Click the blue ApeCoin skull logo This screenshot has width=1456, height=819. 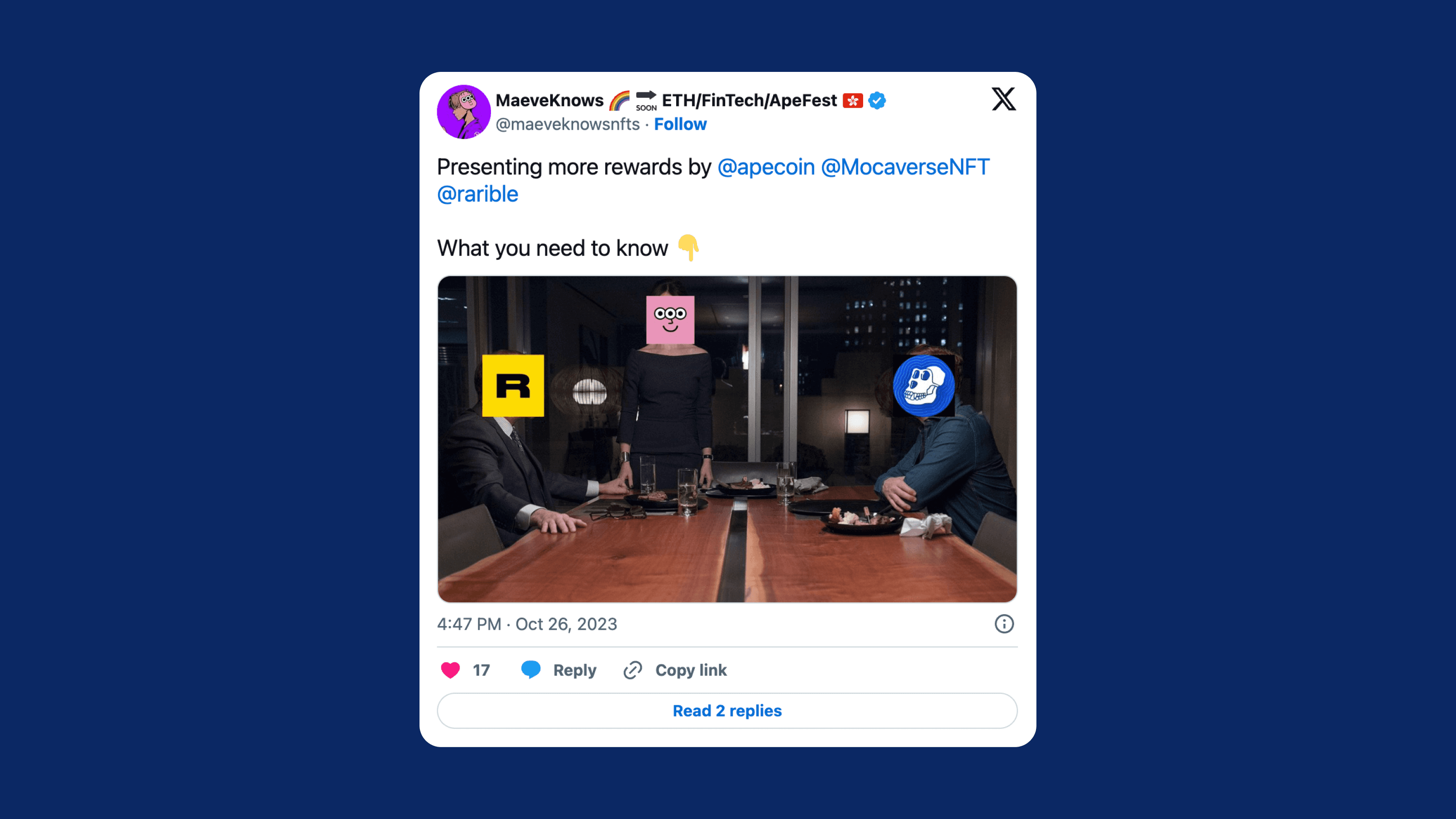click(924, 385)
